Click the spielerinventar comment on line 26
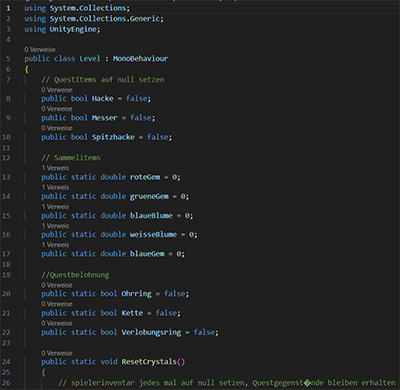400x390 pixels. pos(227,383)
